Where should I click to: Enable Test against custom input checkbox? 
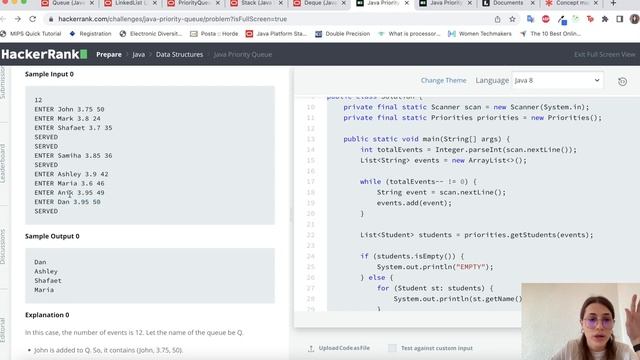tap(392, 348)
